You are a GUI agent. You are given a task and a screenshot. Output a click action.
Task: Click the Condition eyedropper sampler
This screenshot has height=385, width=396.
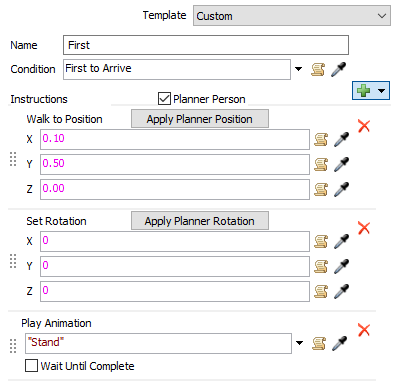(x=338, y=69)
